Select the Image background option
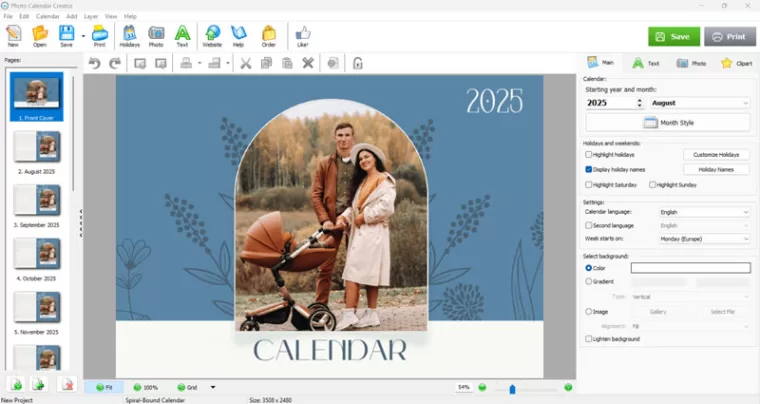760x404 pixels. click(588, 311)
